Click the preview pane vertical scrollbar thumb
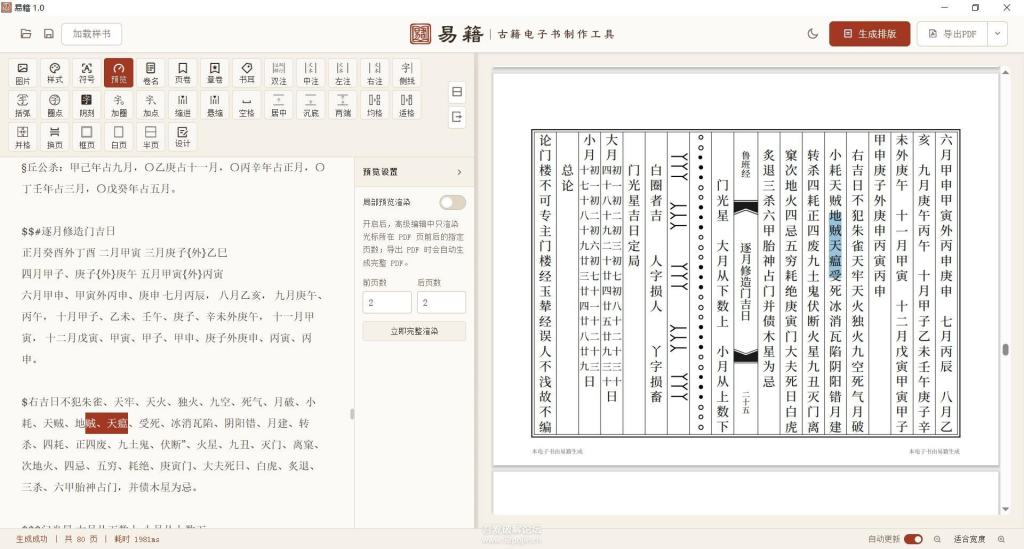Screen dimensions: 1024x549 1006,349
